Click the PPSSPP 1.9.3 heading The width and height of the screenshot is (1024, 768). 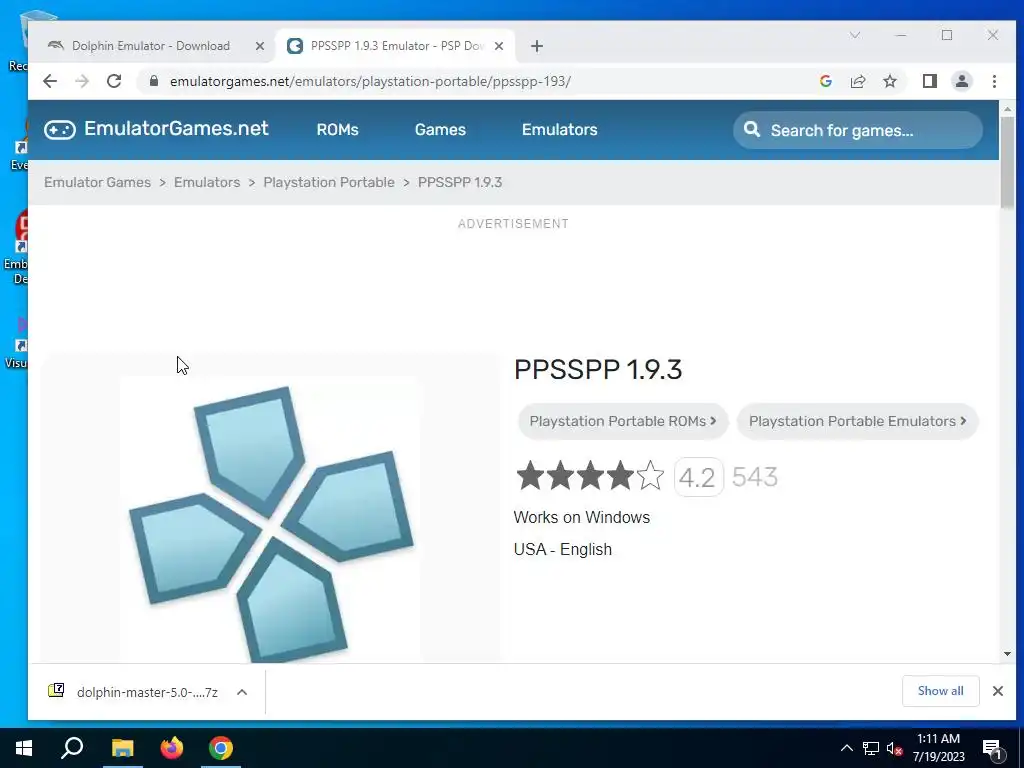[598, 369]
